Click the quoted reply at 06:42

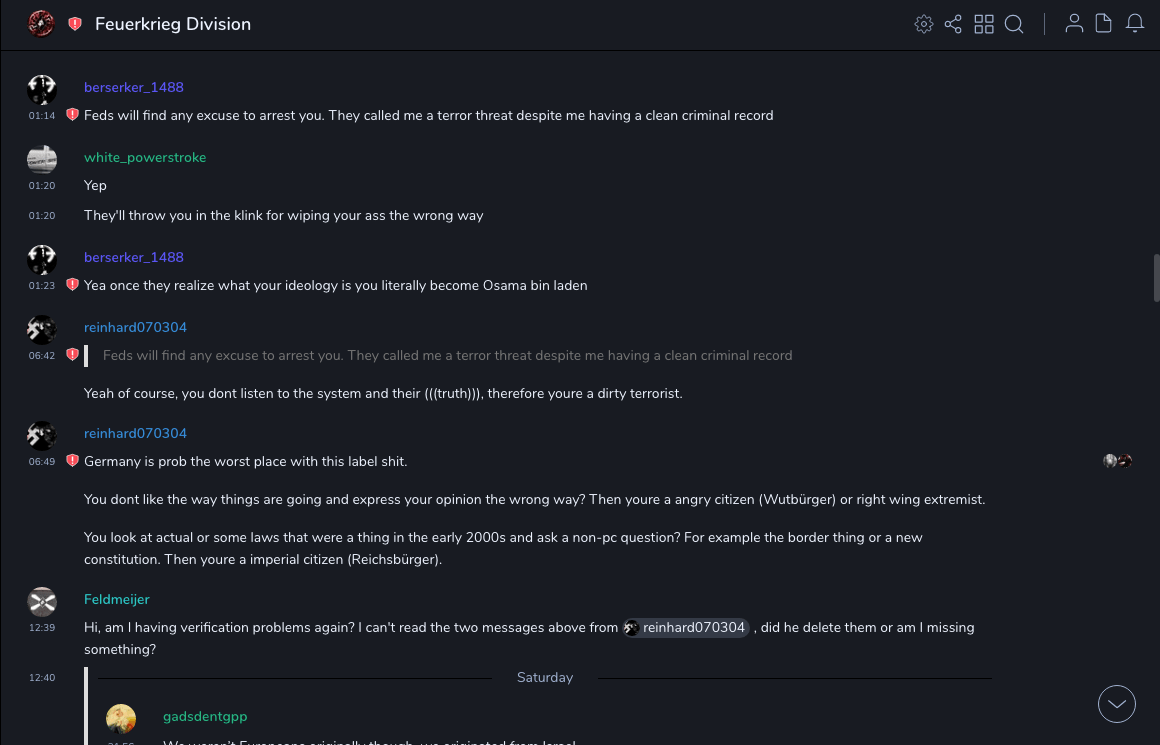pos(447,355)
